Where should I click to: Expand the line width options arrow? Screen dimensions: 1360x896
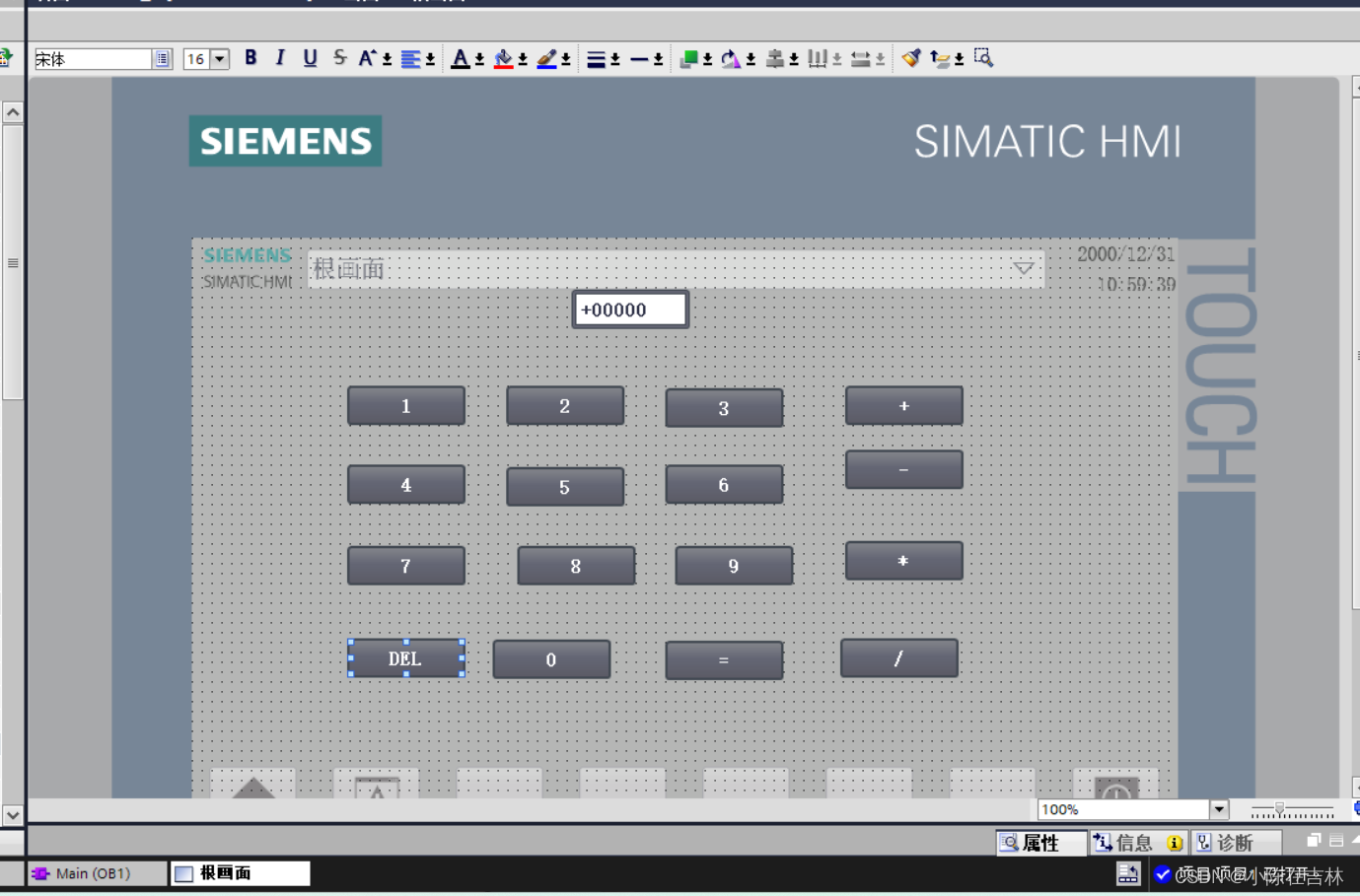(x=615, y=60)
